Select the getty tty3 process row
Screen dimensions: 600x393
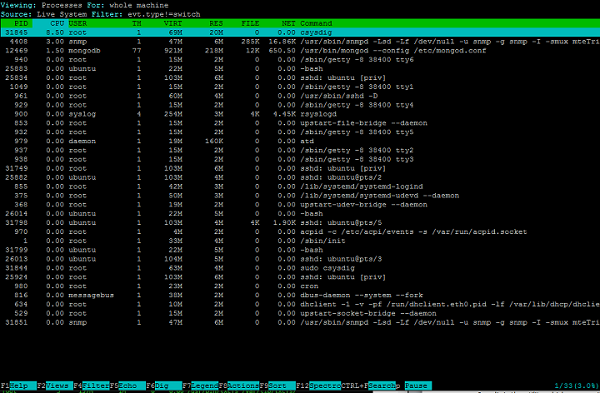pyautogui.click(x=300, y=159)
